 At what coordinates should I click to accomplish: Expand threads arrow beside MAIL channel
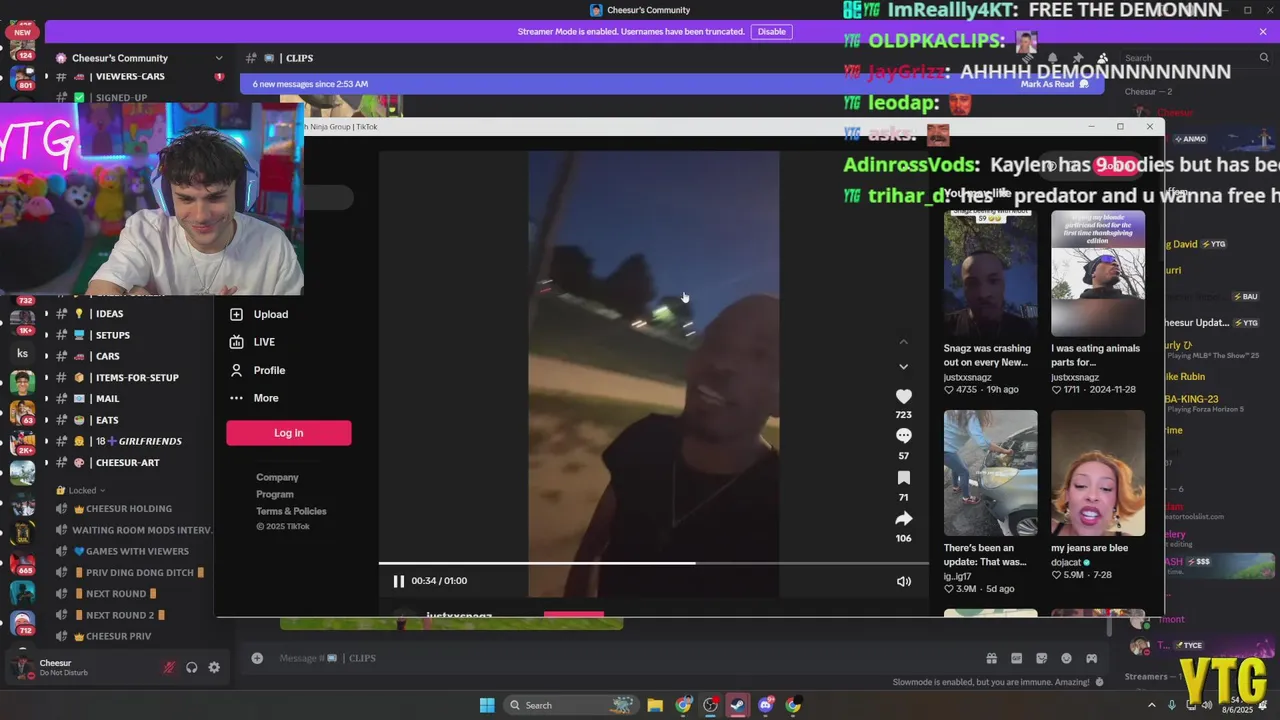[x=46, y=398]
